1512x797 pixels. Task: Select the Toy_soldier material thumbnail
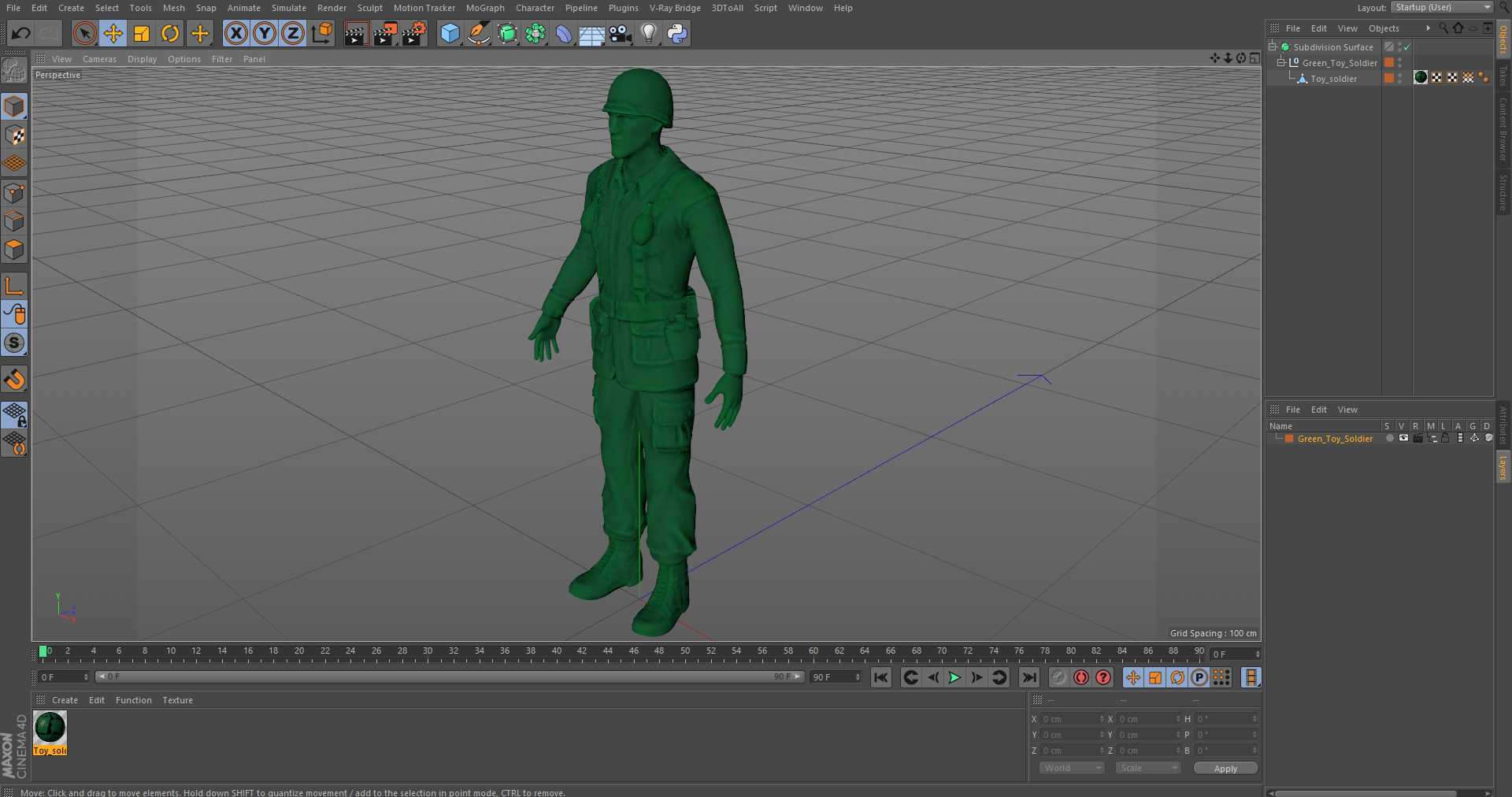pos(50,728)
